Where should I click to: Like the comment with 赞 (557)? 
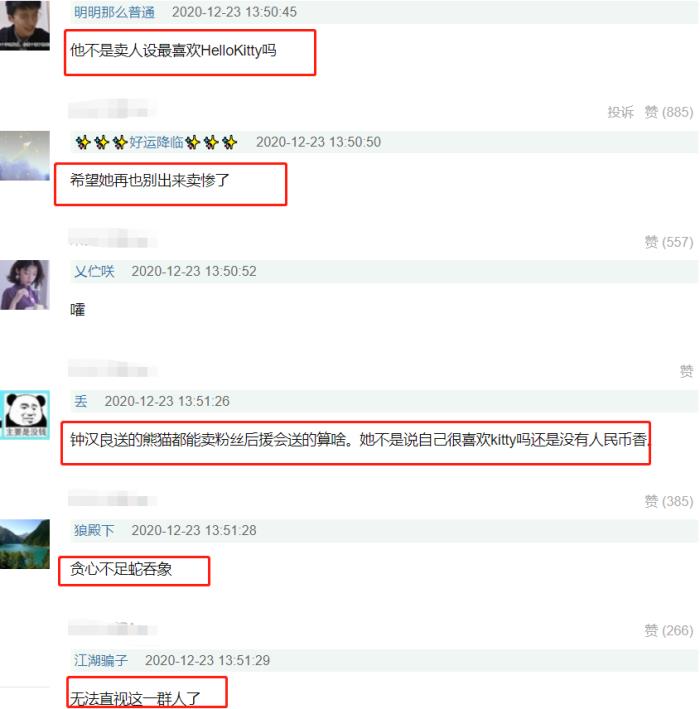(669, 242)
